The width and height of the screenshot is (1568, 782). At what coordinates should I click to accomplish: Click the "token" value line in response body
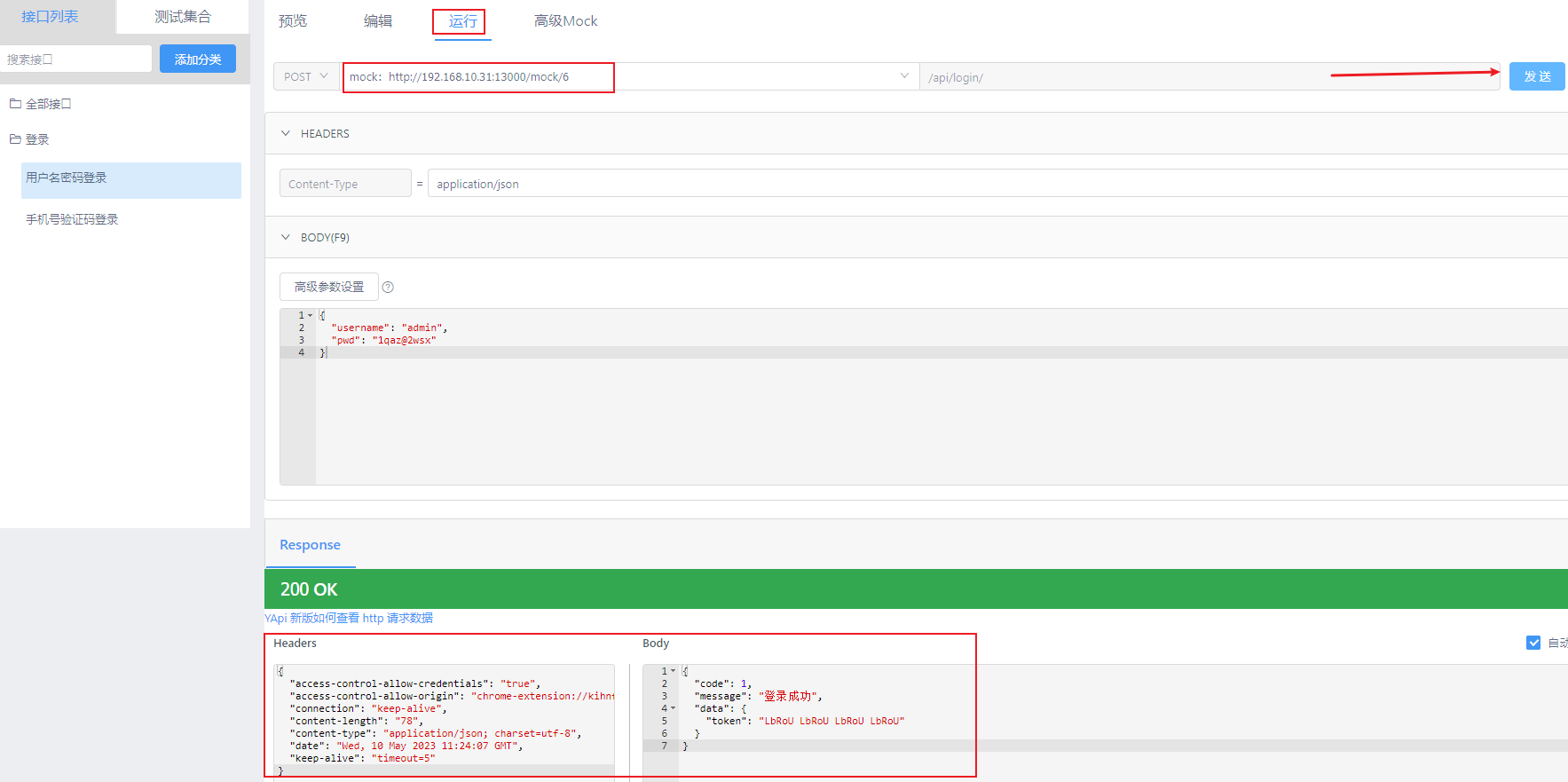(x=805, y=721)
